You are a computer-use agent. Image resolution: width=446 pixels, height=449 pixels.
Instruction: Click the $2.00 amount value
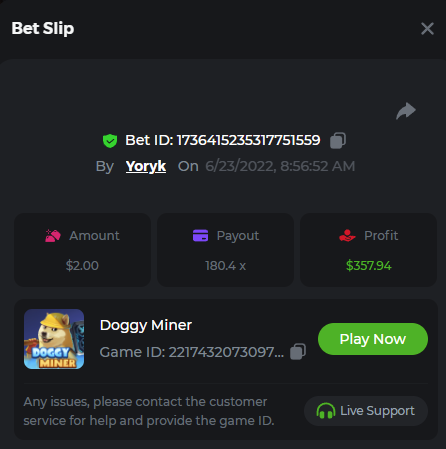pyautogui.click(x=82, y=266)
